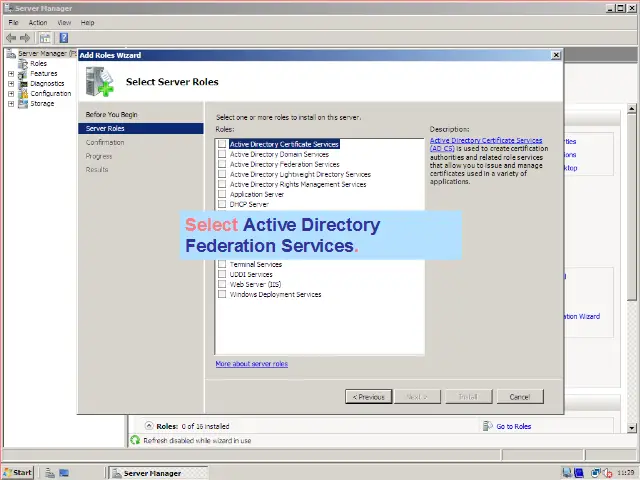The width and height of the screenshot is (640, 480).
Task: Click the Previous button
Action: [369, 396]
